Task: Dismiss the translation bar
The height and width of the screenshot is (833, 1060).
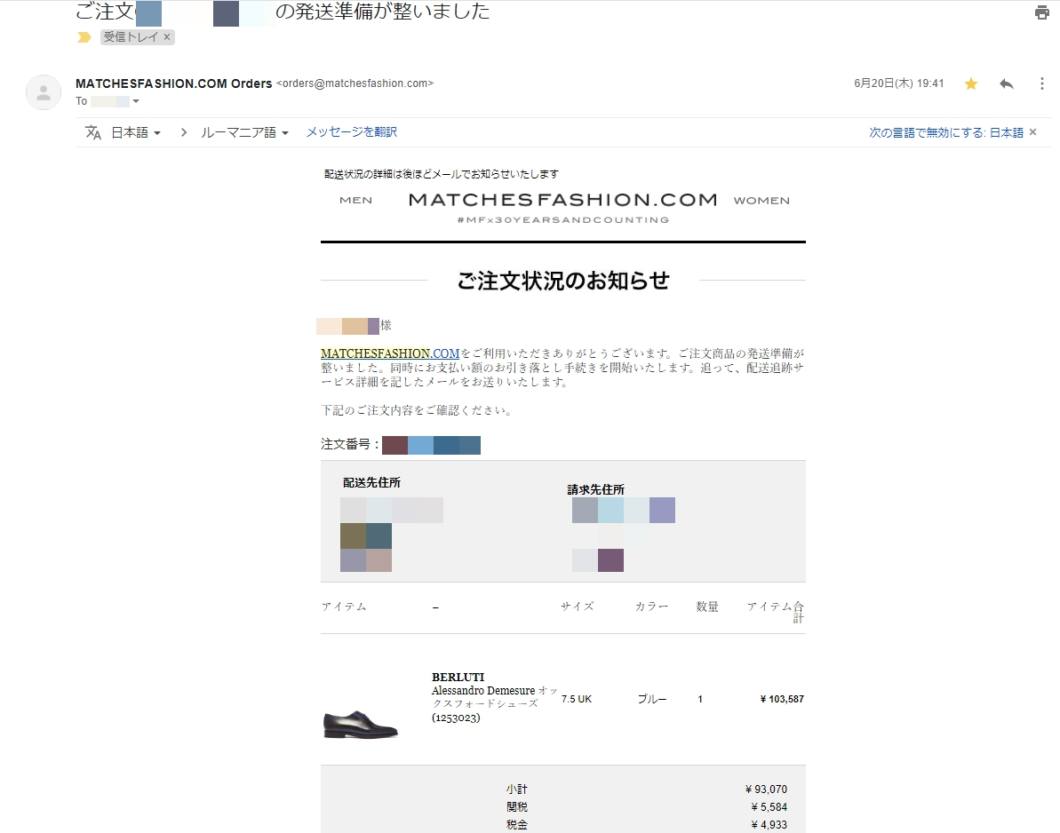Action: pos(1033,132)
